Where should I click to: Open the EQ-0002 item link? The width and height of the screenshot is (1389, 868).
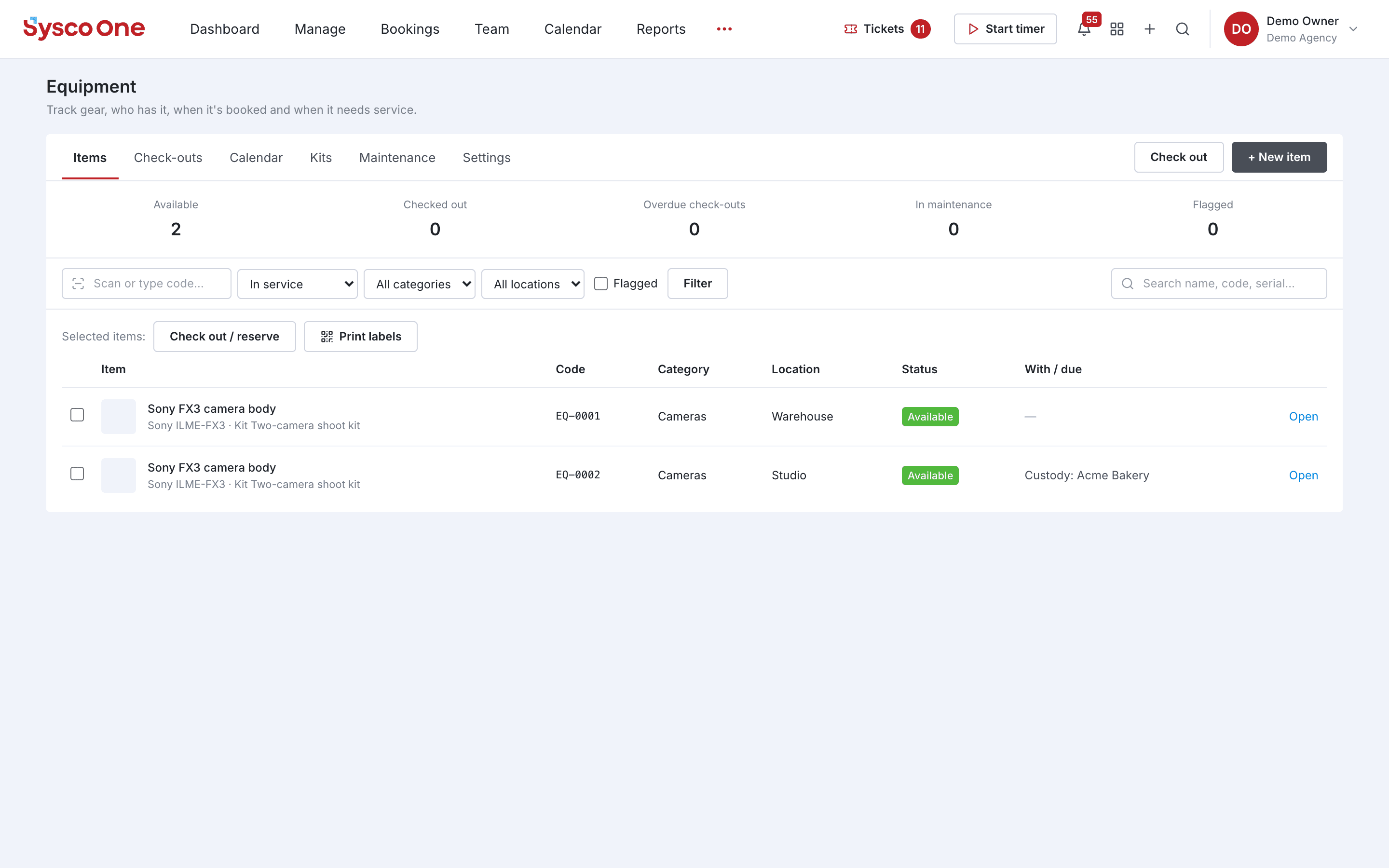click(x=1303, y=475)
